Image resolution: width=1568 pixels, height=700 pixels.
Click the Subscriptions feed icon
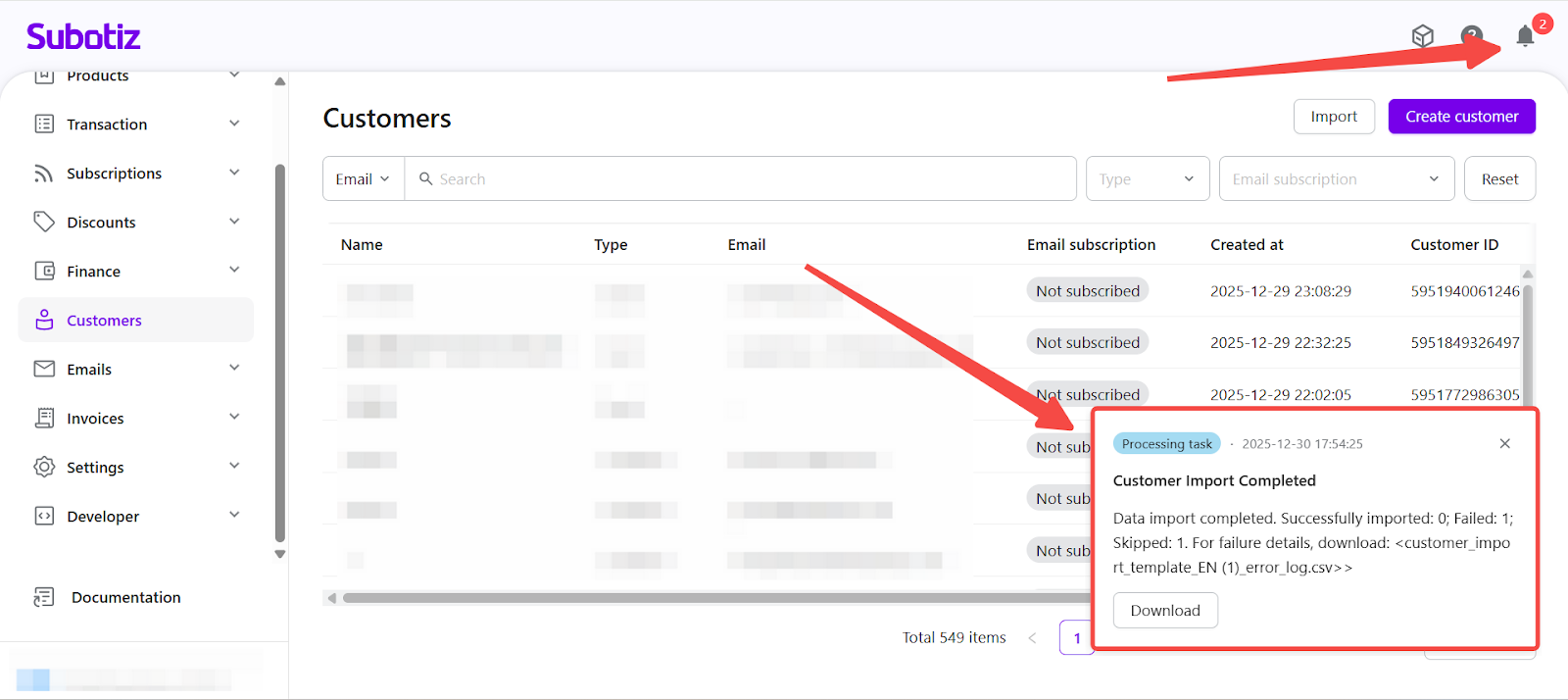click(44, 174)
